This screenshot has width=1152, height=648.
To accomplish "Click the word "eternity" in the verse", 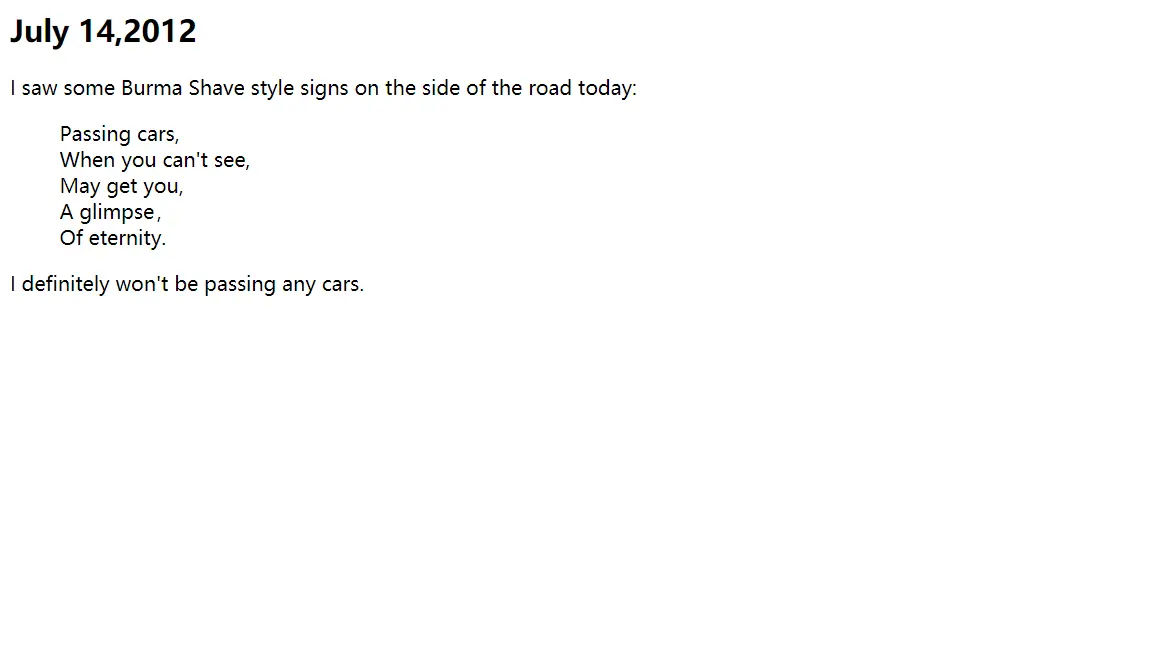I will (x=125, y=238).
